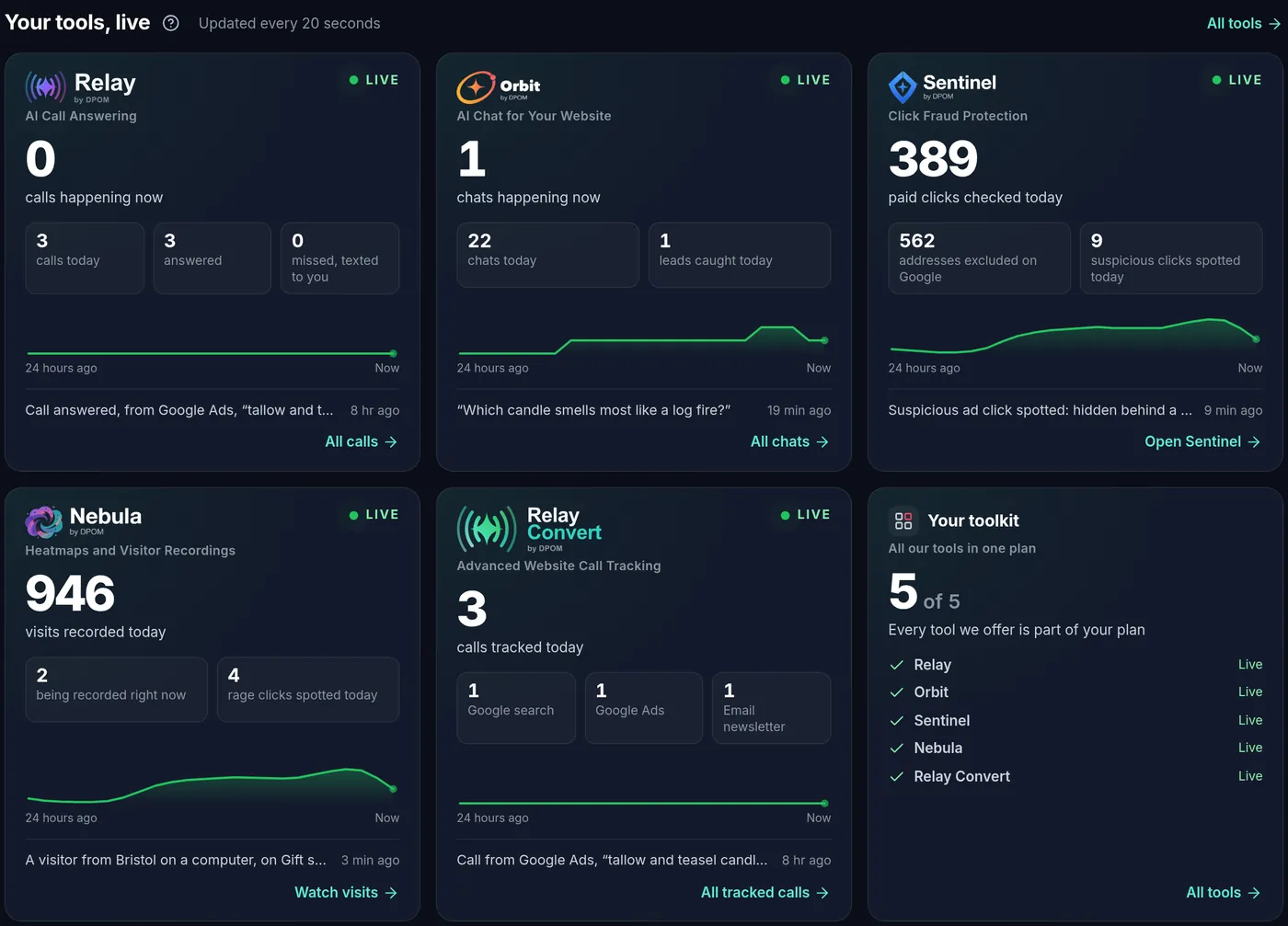
Task: Click the LIVE badge on the Sentinel card
Action: point(1236,80)
